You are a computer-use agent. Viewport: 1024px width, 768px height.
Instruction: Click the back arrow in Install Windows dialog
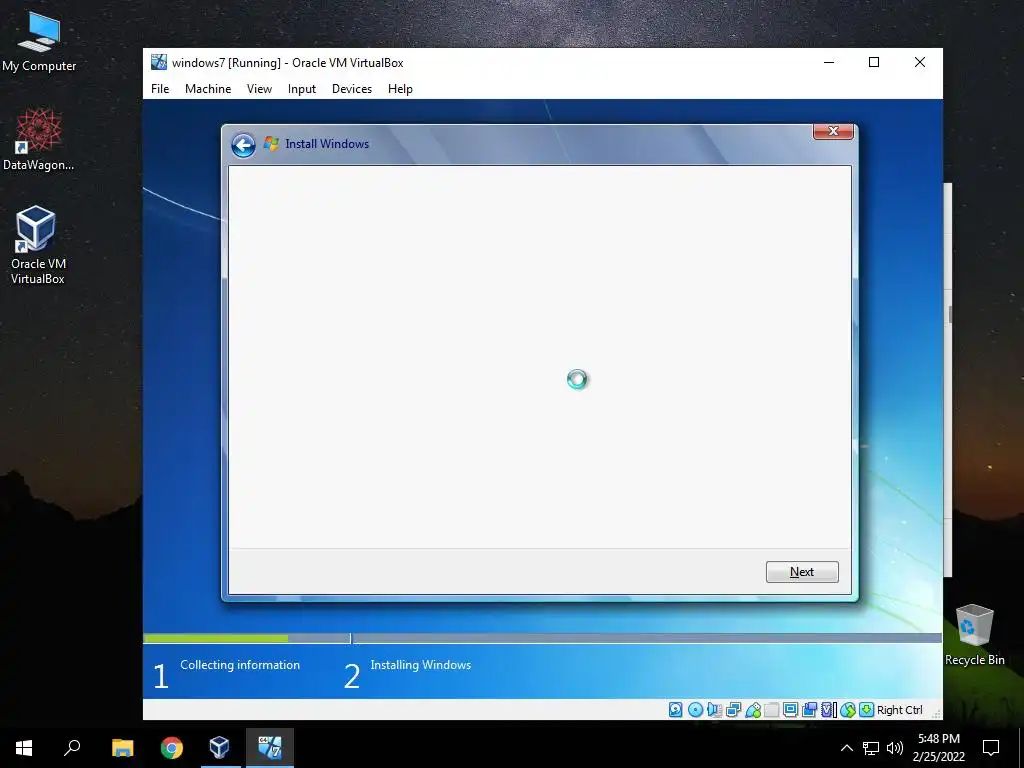pyautogui.click(x=243, y=145)
